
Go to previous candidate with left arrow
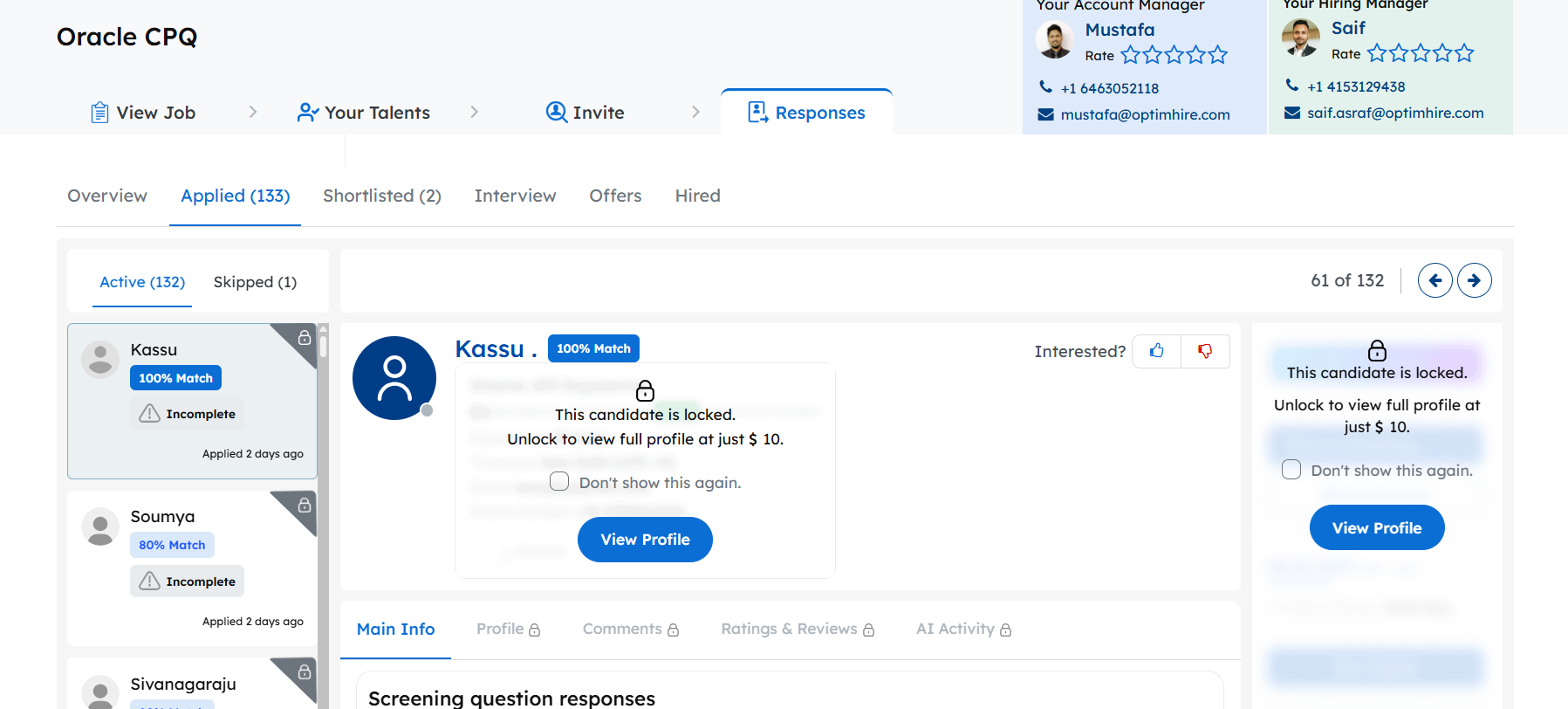coord(1434,280)
